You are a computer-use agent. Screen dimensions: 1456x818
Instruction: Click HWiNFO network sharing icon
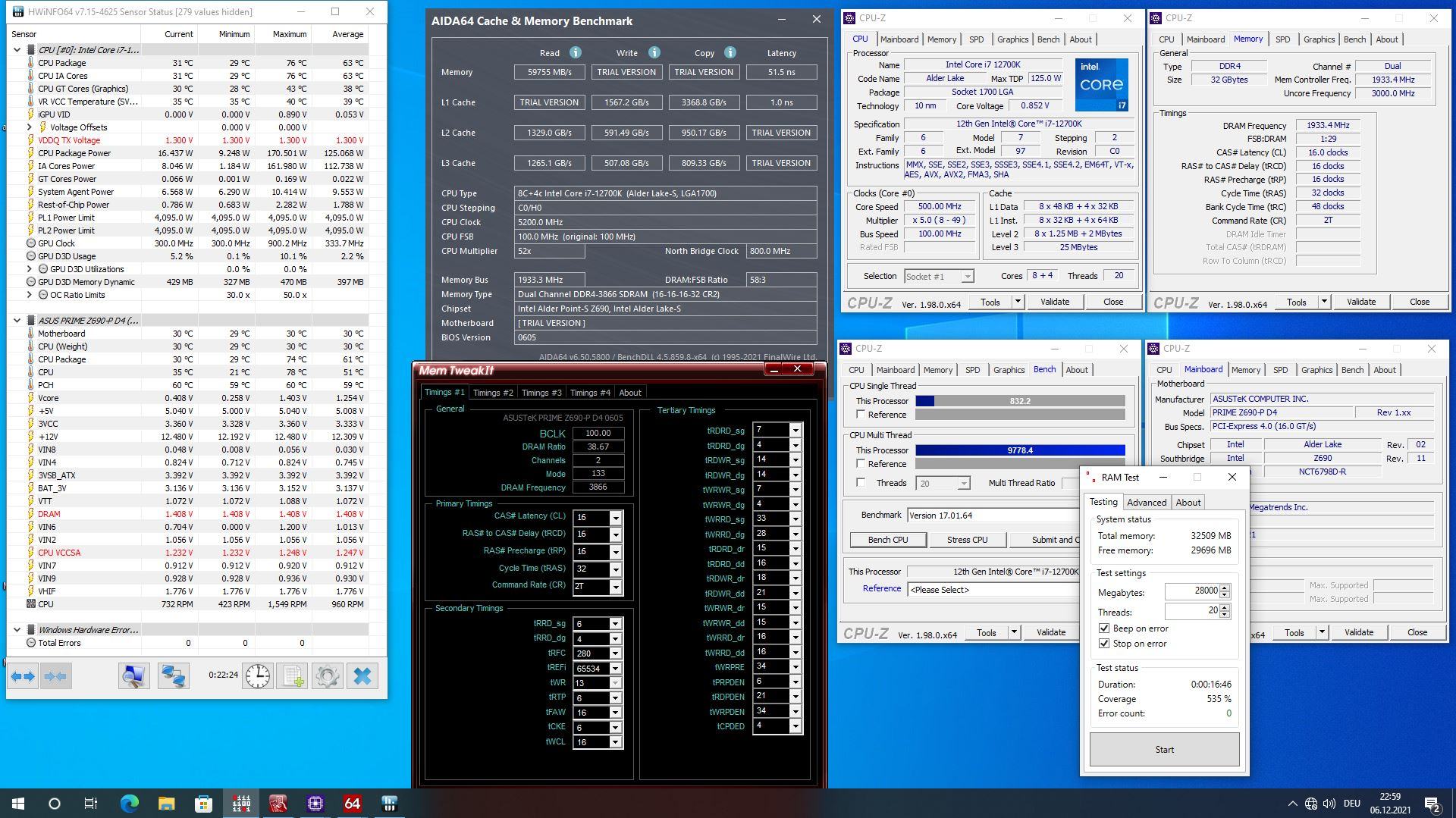173,676
